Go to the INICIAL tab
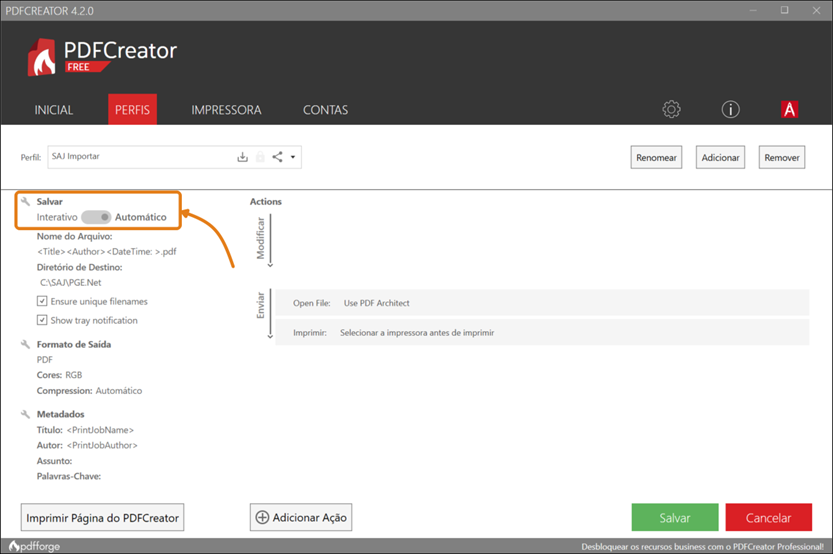Viewport: 833px width, 554px height. (x=54, y=110)
